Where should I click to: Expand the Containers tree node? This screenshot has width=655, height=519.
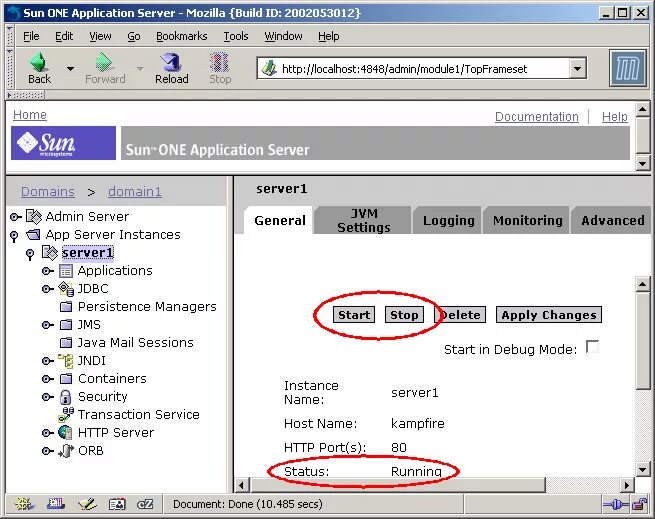(48, 379)
